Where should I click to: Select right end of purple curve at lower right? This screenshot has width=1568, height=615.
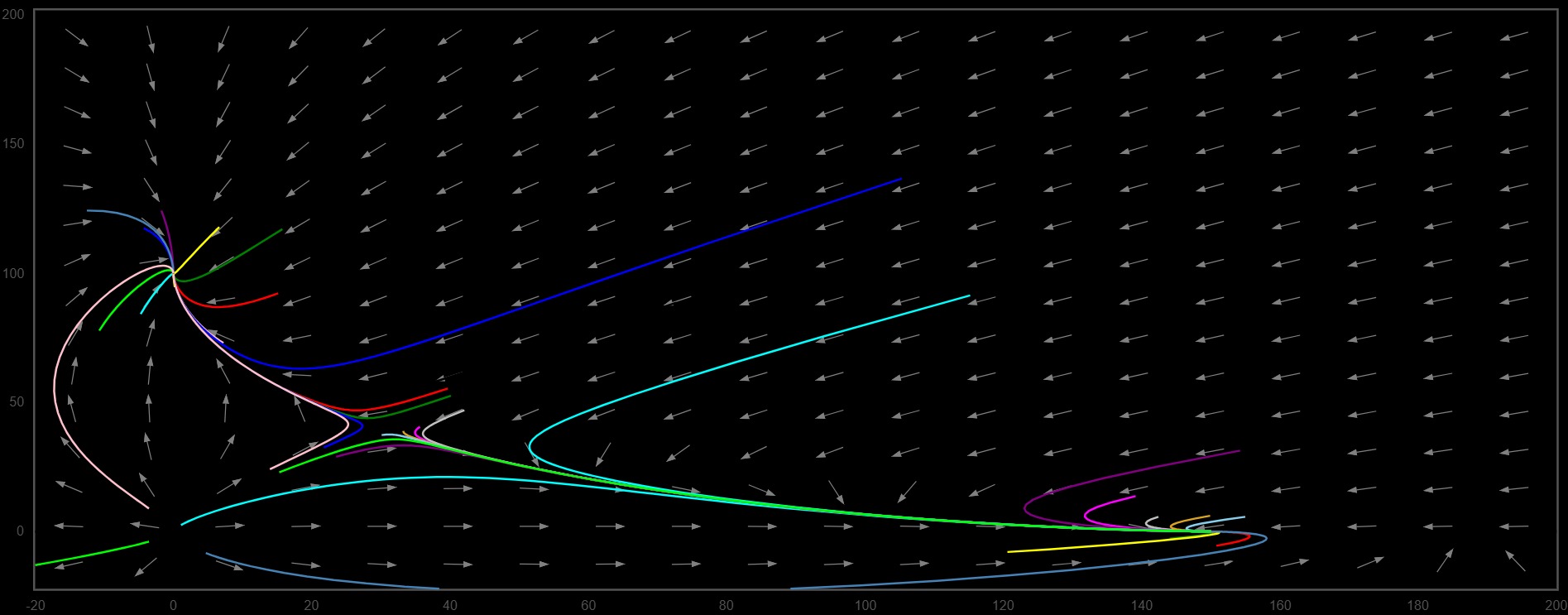pos(1239,451)
